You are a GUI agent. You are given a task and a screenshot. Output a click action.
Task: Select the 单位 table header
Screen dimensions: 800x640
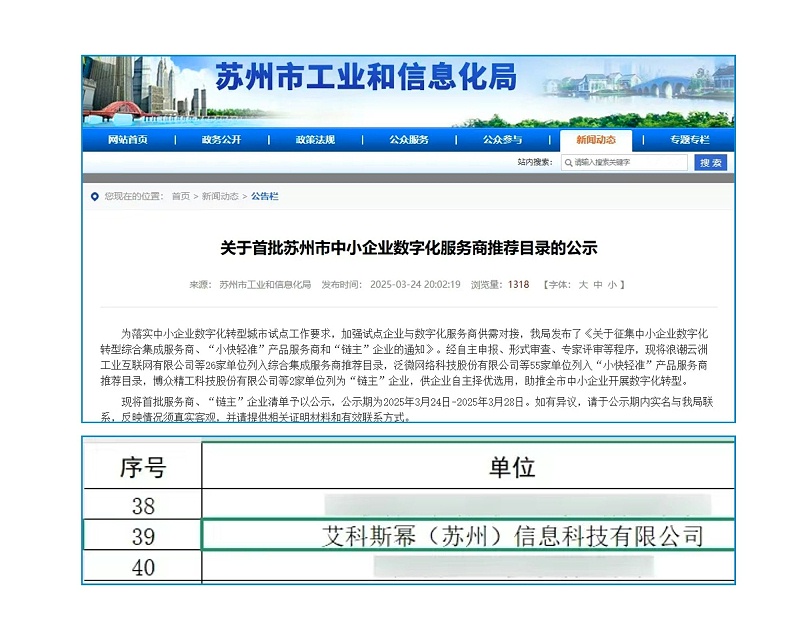pyautogui.click(x=468, y=466)
